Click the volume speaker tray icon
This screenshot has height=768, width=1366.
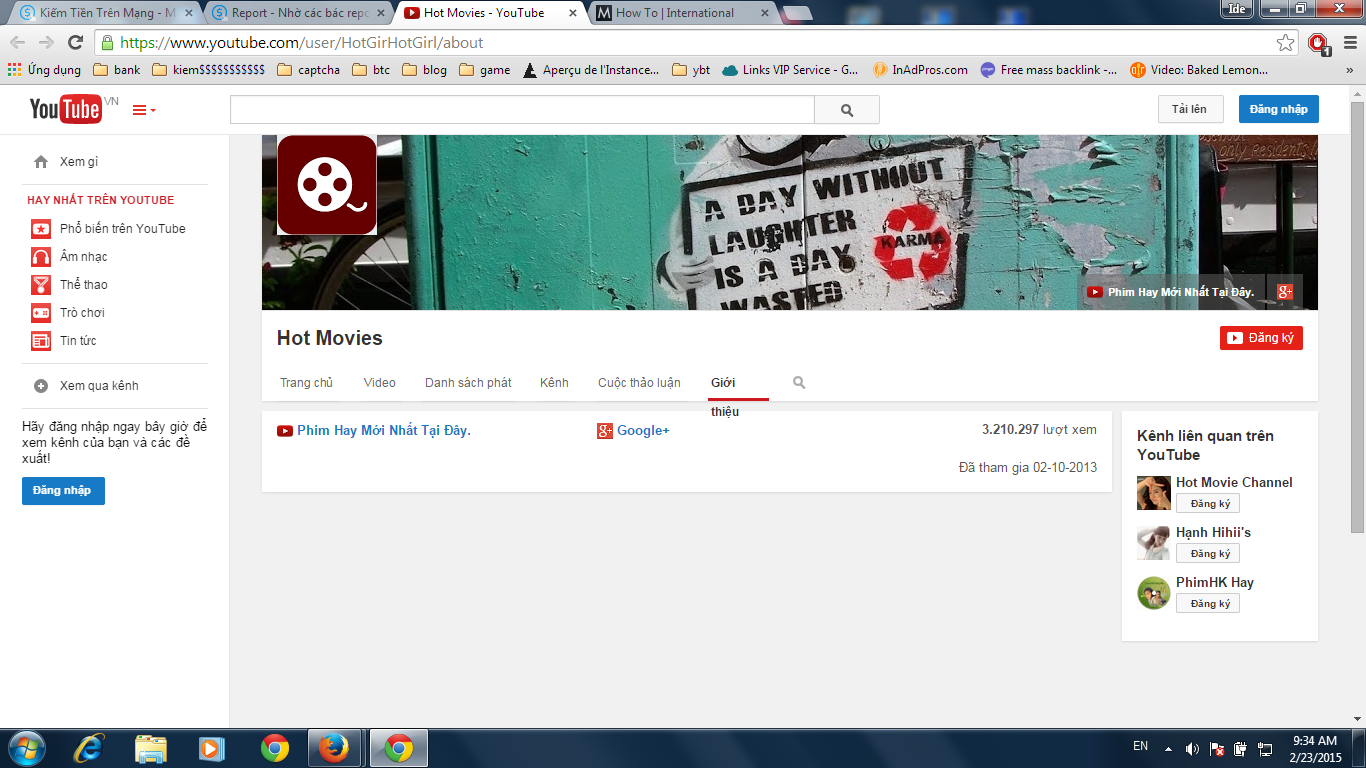click(x=1193, y=748)
